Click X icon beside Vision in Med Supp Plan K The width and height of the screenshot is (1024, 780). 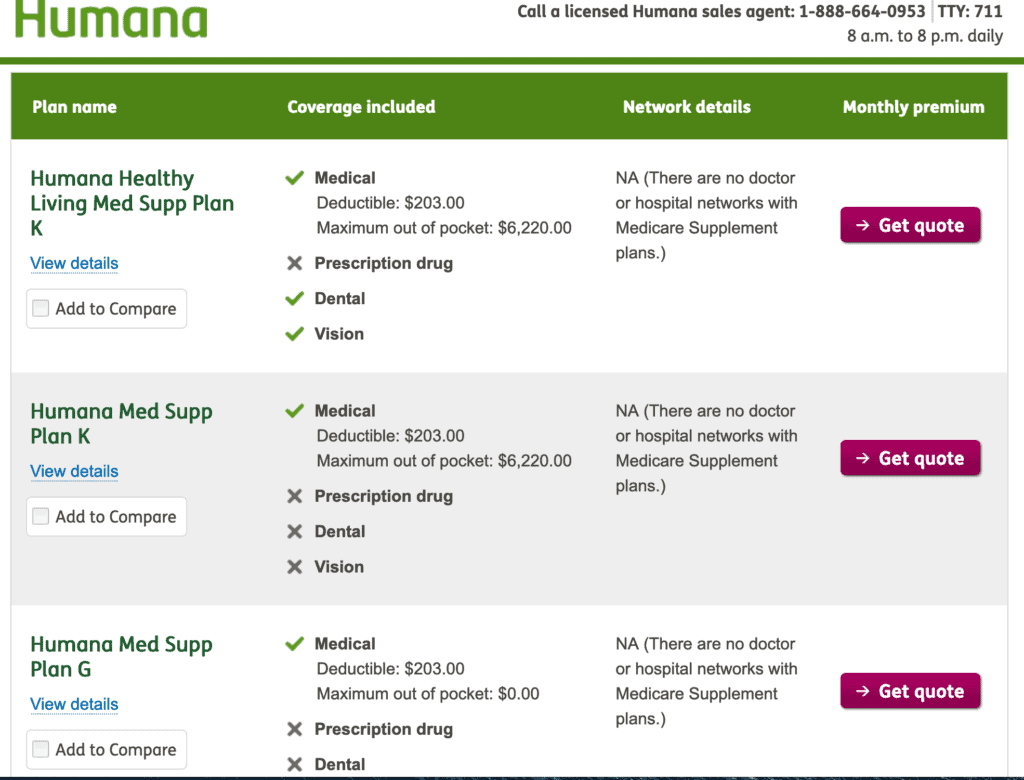click(x=294, y=567)
